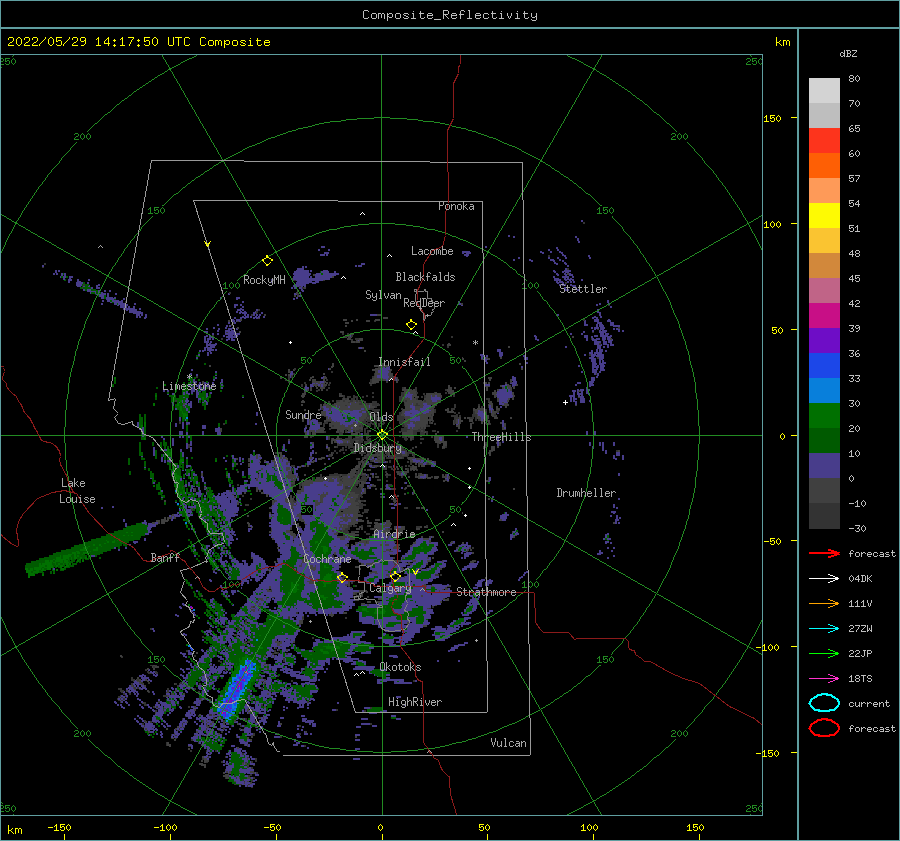Screen dimensions: 900x841
Task: Click the yellow diamond marker above the Calgary label
Action: [x=395, y=576]
